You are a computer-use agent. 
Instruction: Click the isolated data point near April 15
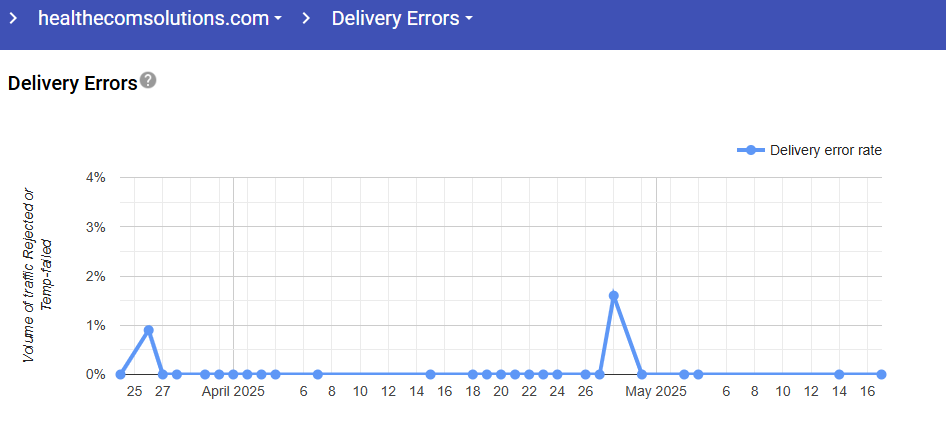[x=430, y=374]
